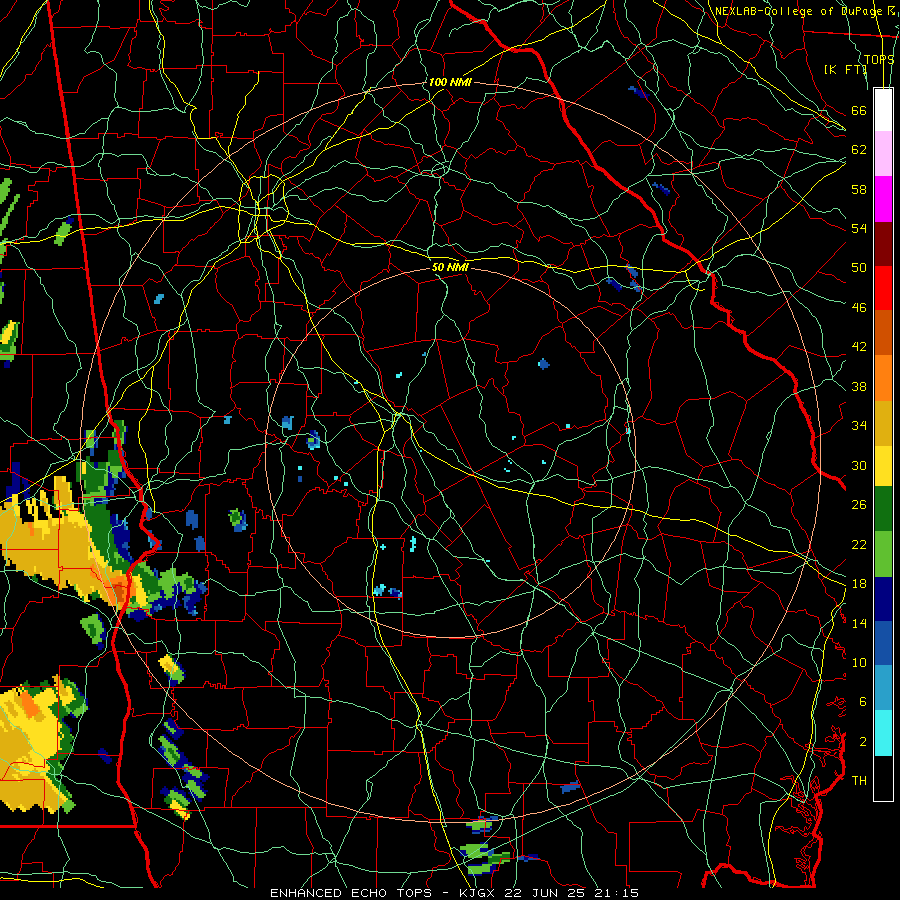The height and width of the screenshot is (900, 900).
Task: Select the "38" scale label
Action: (859, 386)
